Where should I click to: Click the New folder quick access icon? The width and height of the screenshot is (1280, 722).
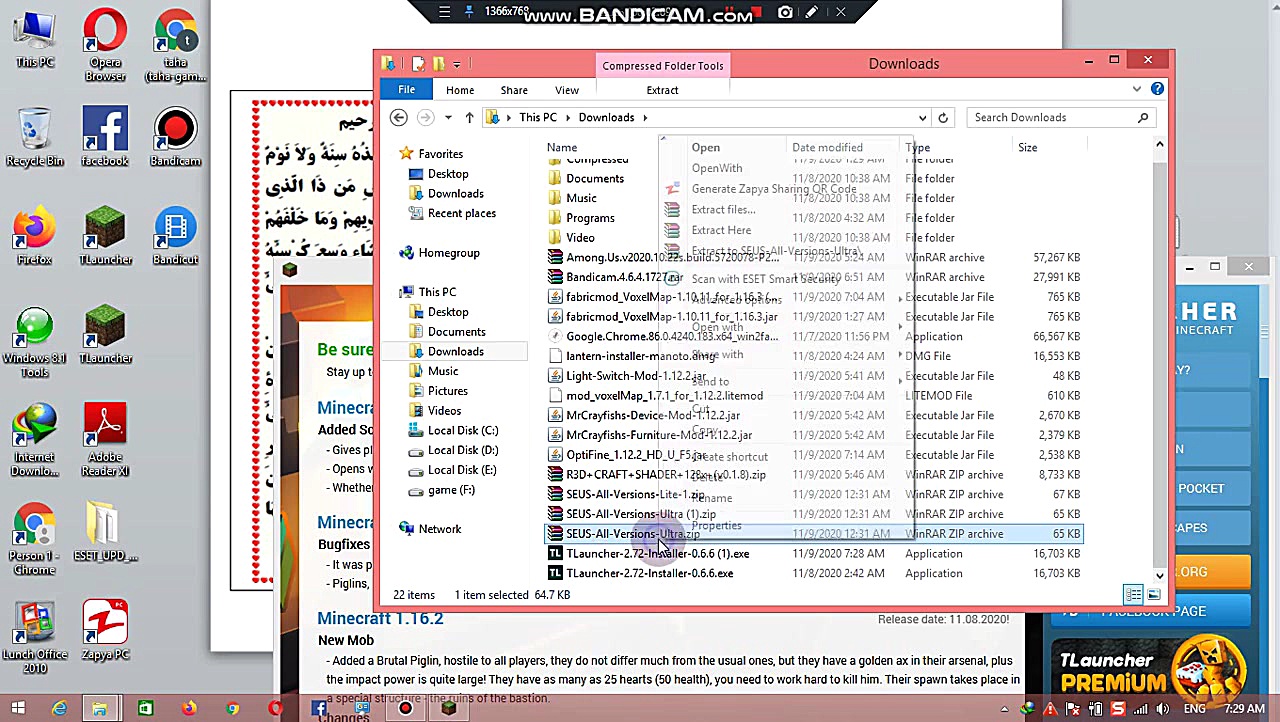pyautogui.click(x=438, y=64)
